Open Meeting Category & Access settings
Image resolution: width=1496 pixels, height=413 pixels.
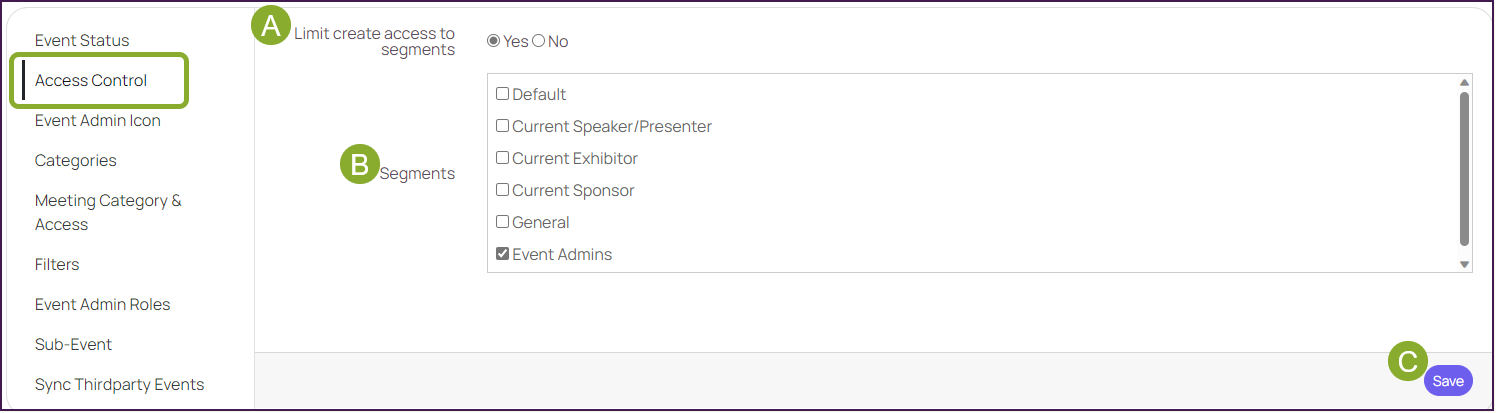108,213
